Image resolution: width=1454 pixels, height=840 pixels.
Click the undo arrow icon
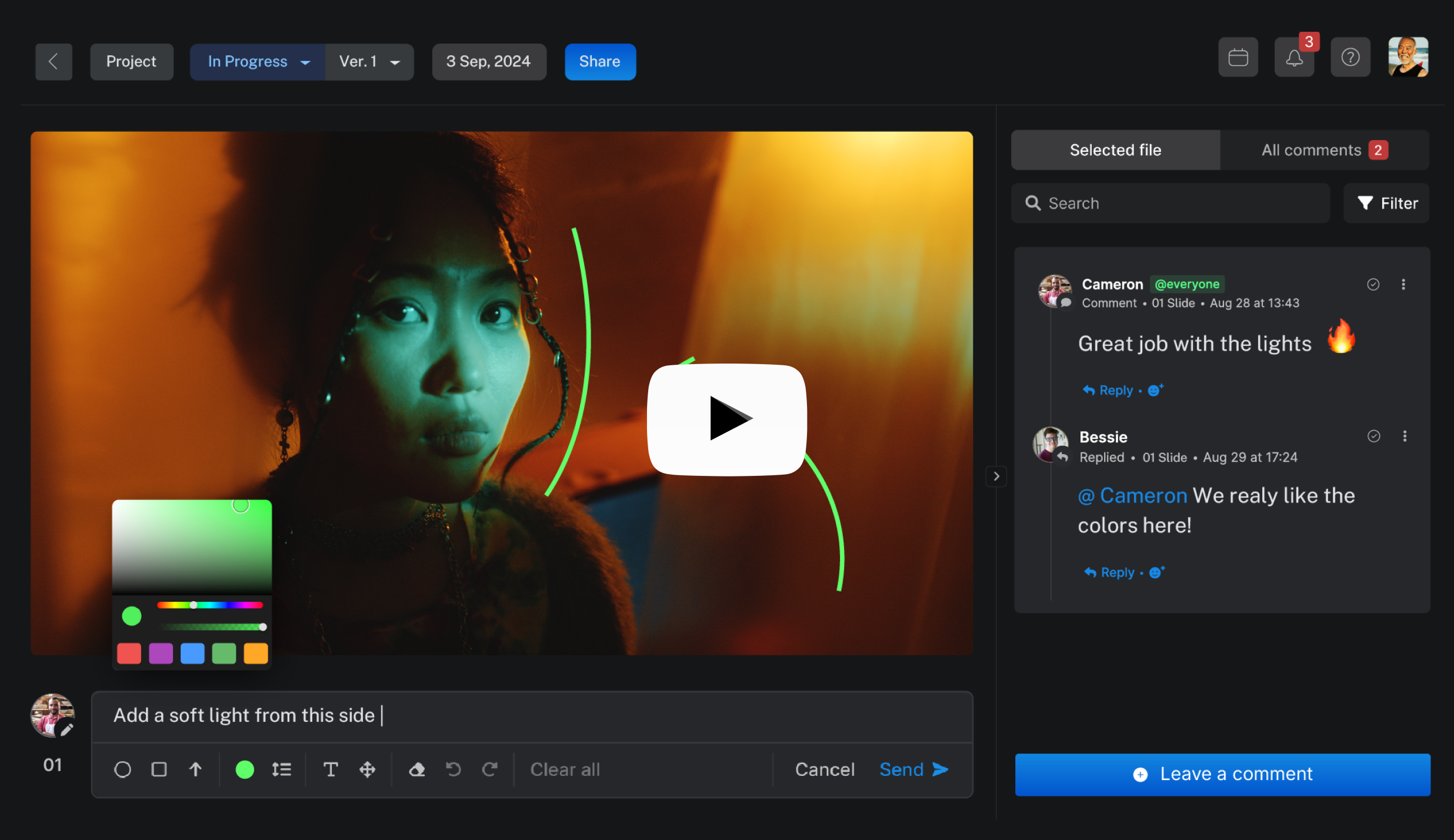(x=453, y=769)
